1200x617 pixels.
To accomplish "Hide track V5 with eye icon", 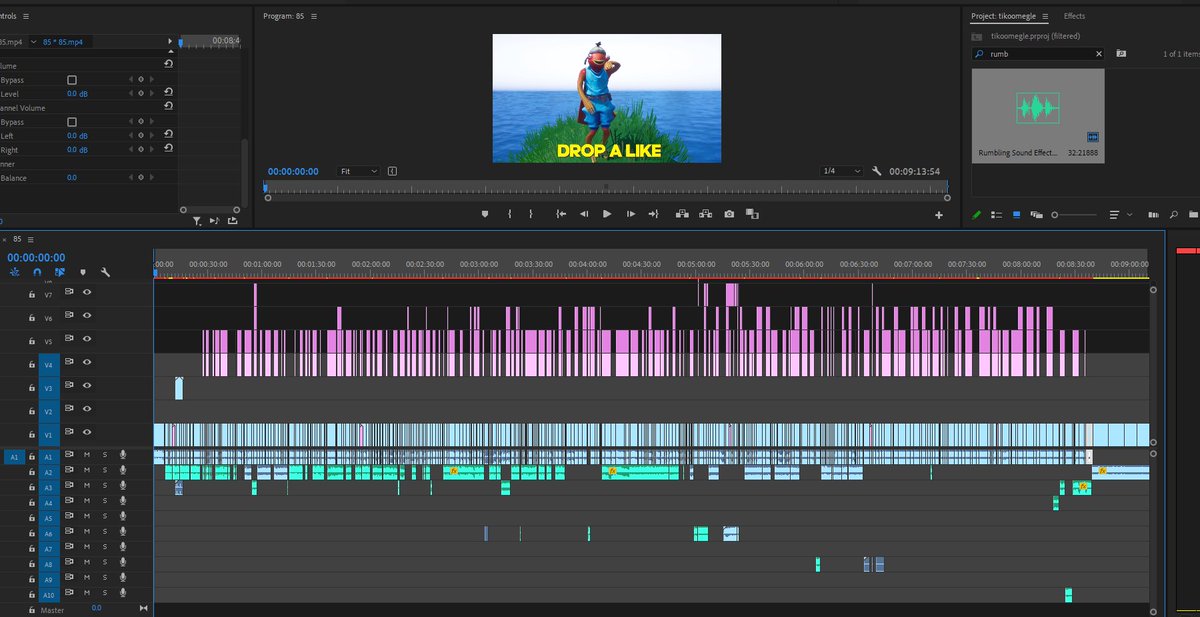I will coord(87,340).
